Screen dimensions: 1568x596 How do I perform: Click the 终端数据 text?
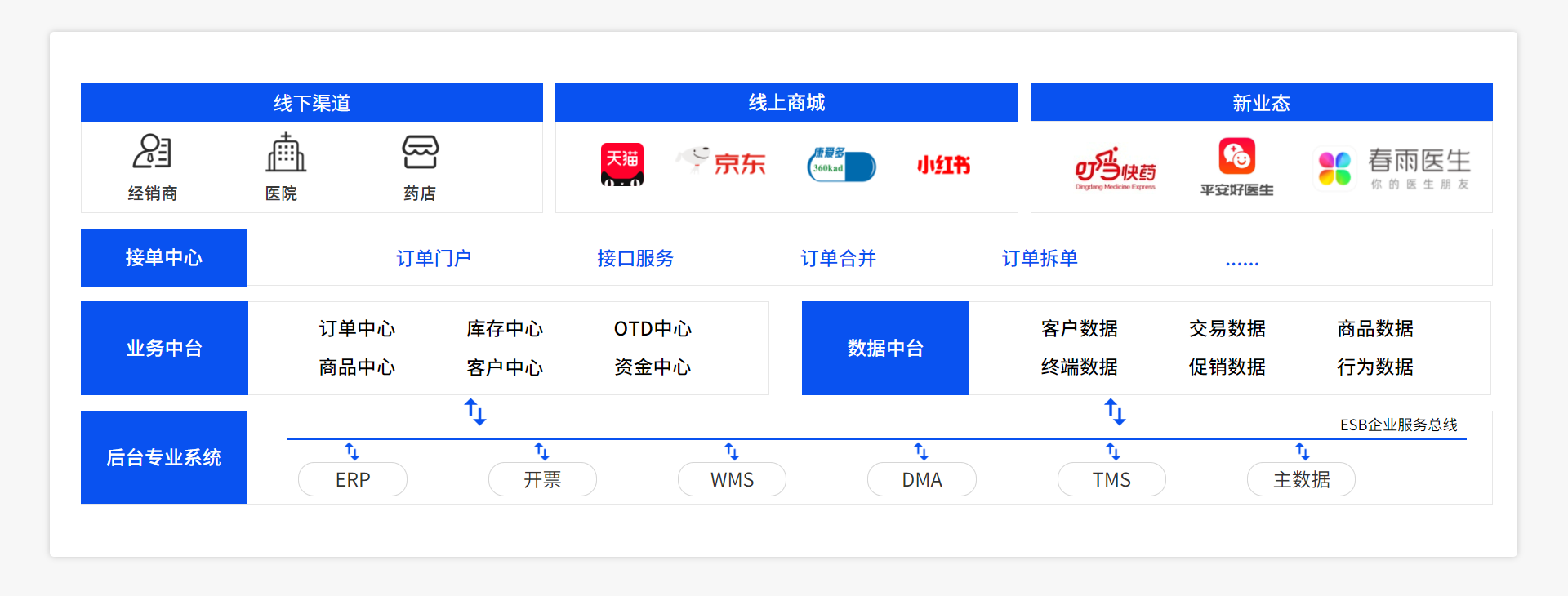(1080, 367)
